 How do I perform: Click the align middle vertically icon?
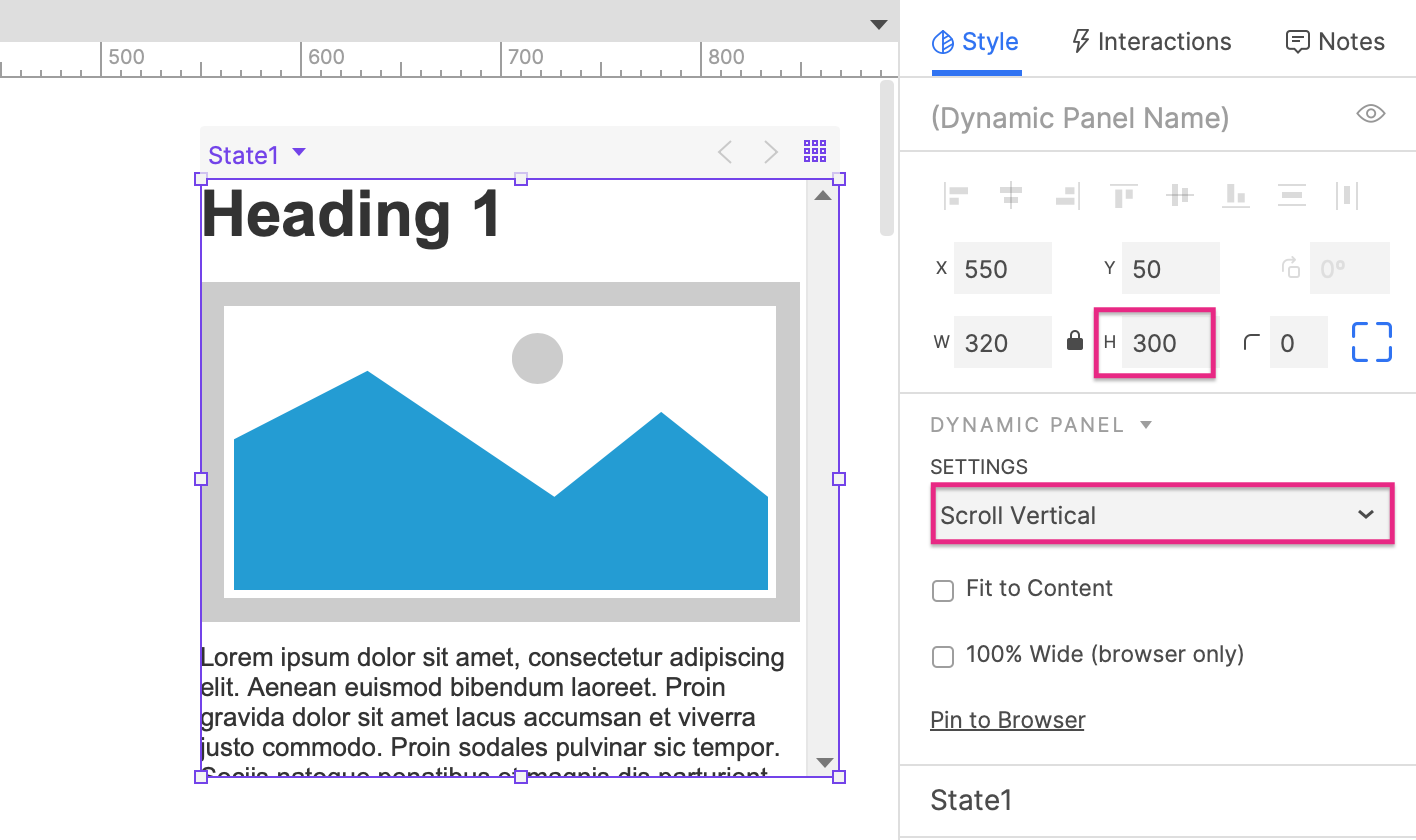point(1180,196)
